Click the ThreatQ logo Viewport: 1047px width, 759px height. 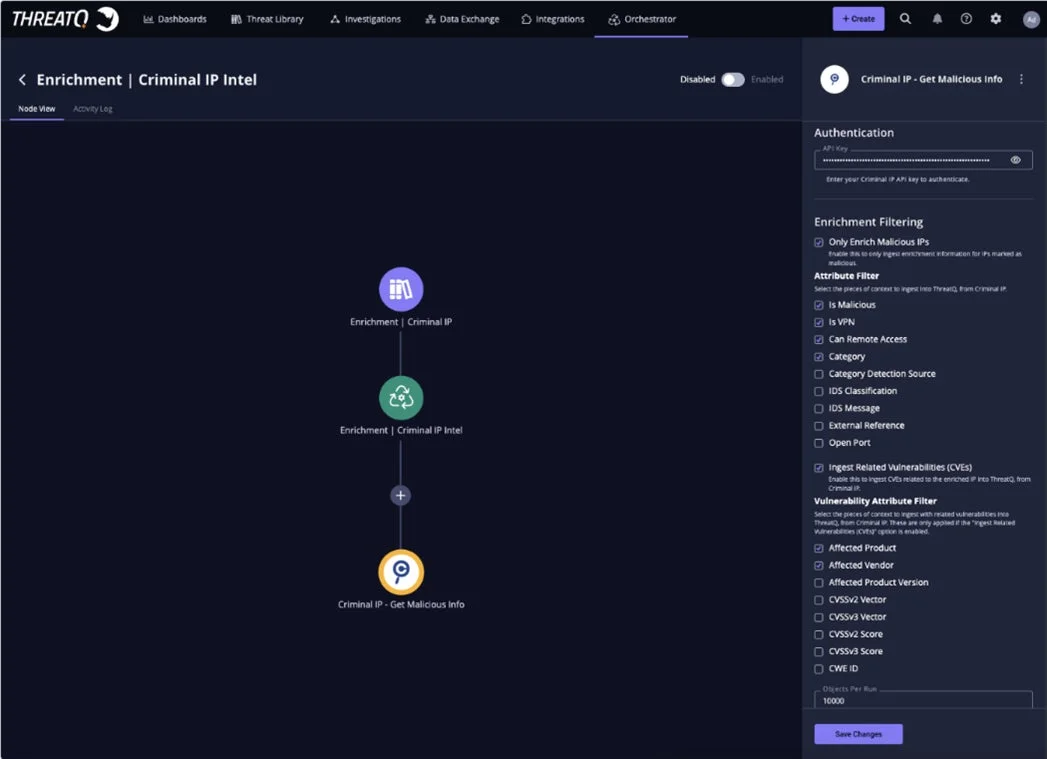pyautogui.click(x=65, y=19)
